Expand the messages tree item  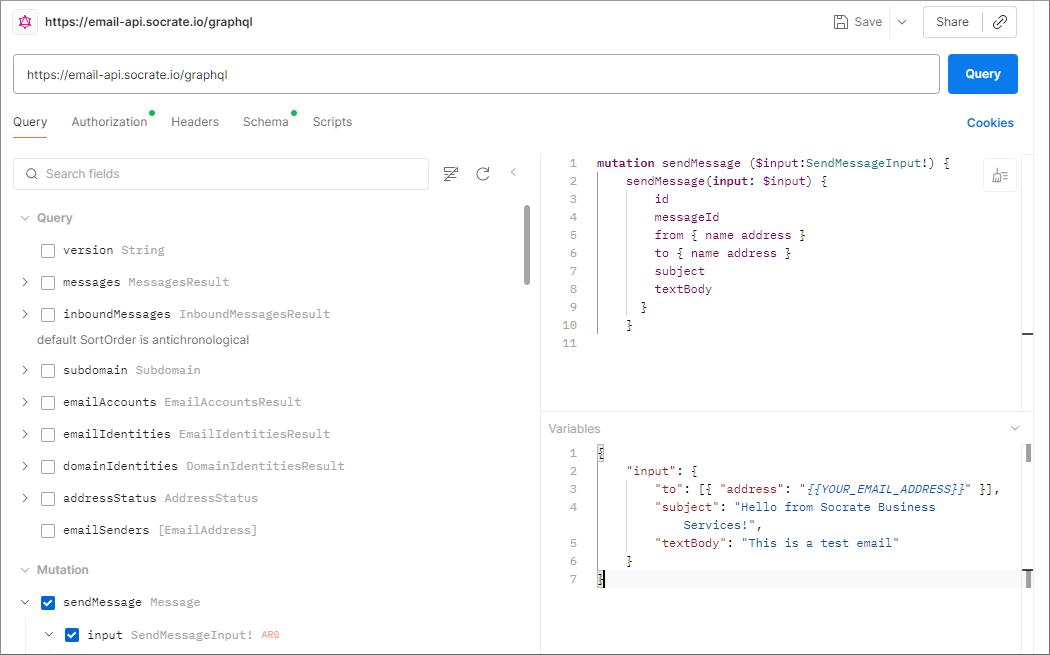click(24, 282)
